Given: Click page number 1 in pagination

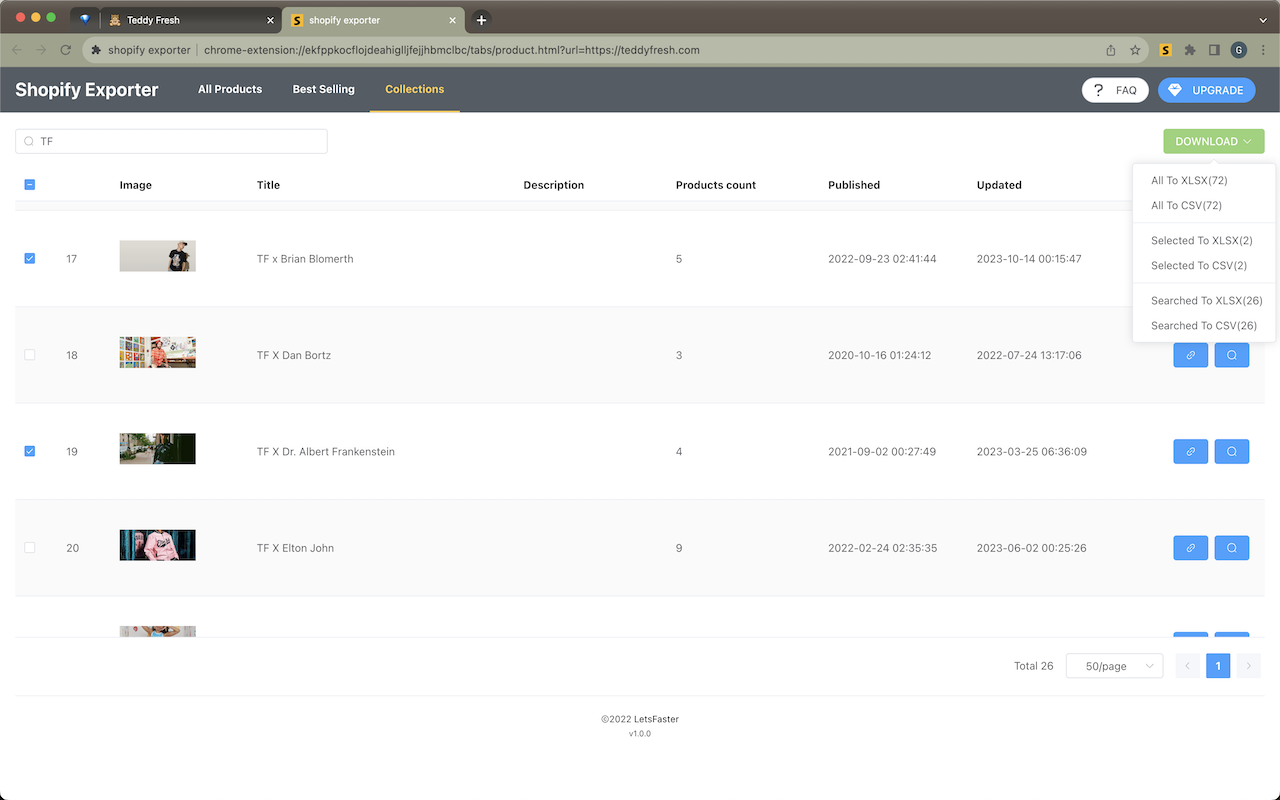Looking at the screenshot, I should 1218,666.
